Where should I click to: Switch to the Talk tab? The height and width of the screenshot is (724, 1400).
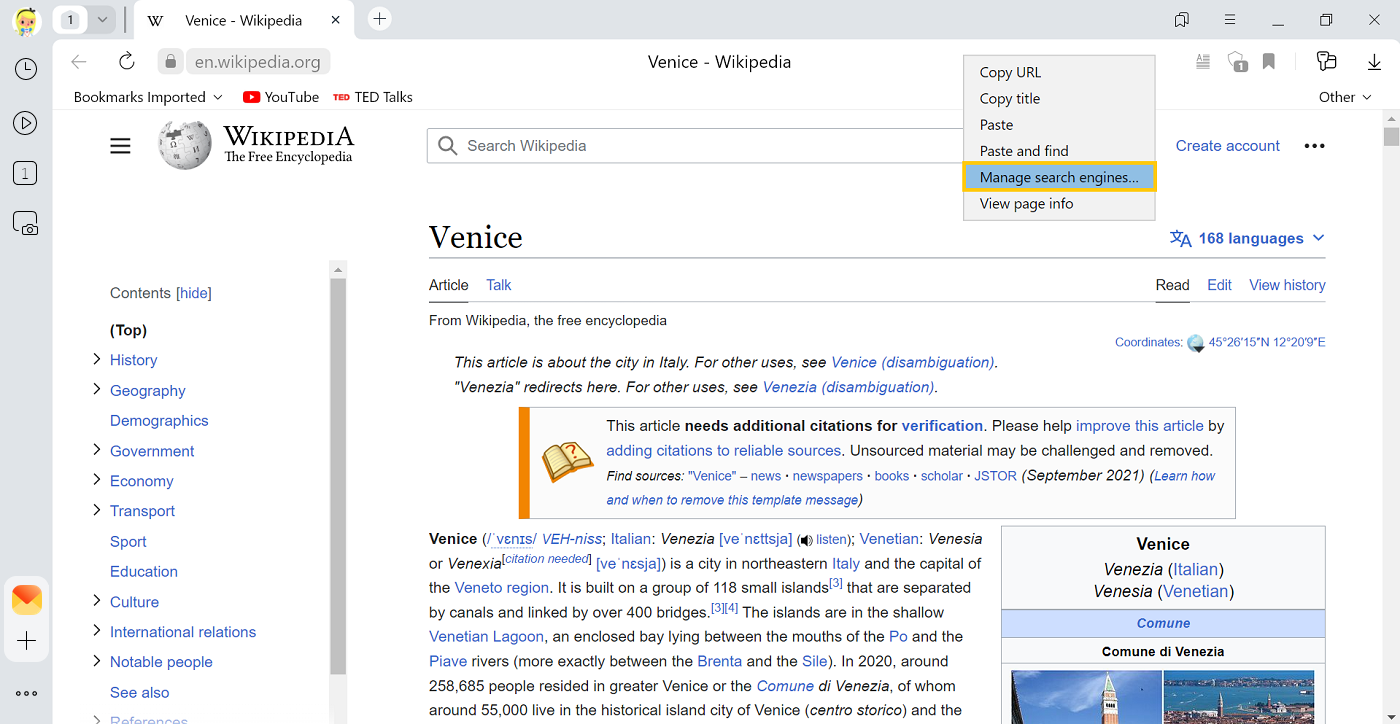coord(498,285)
